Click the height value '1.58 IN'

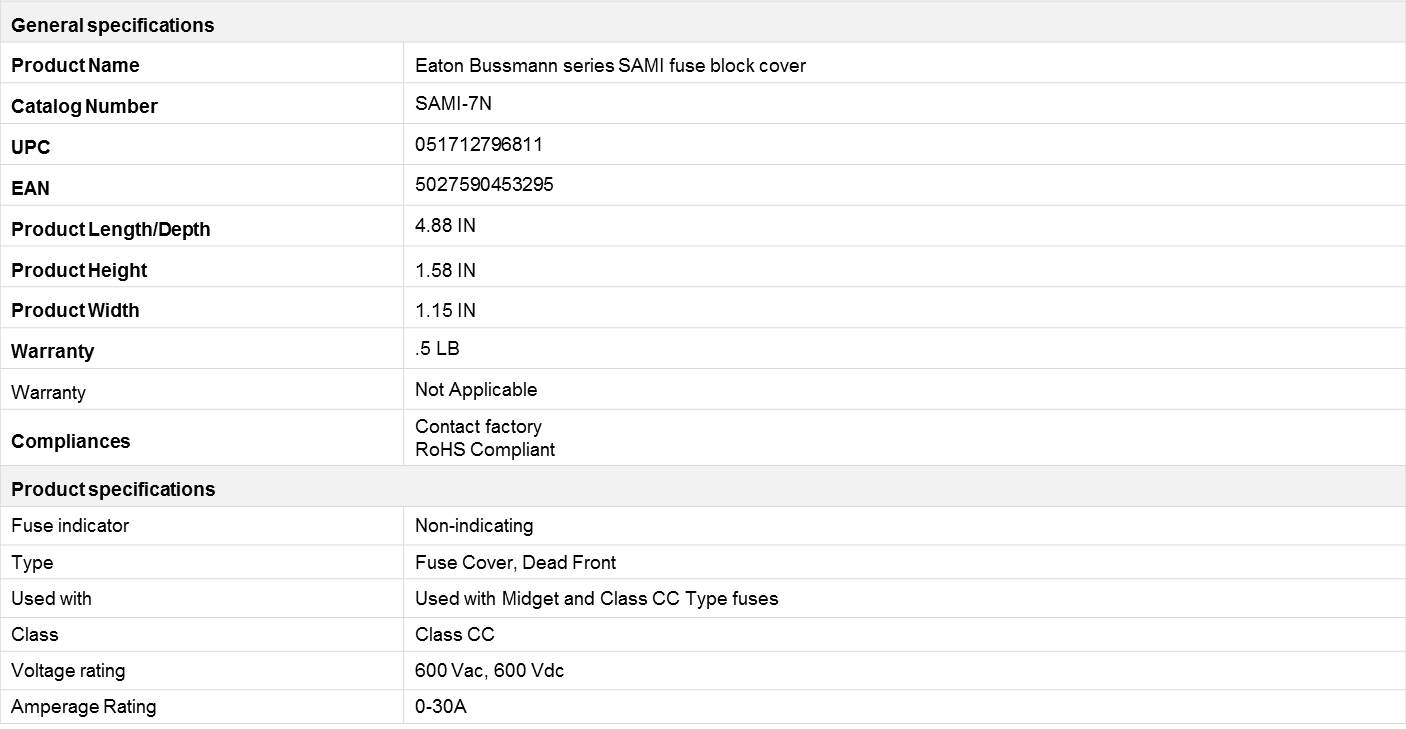pos(445,271)
